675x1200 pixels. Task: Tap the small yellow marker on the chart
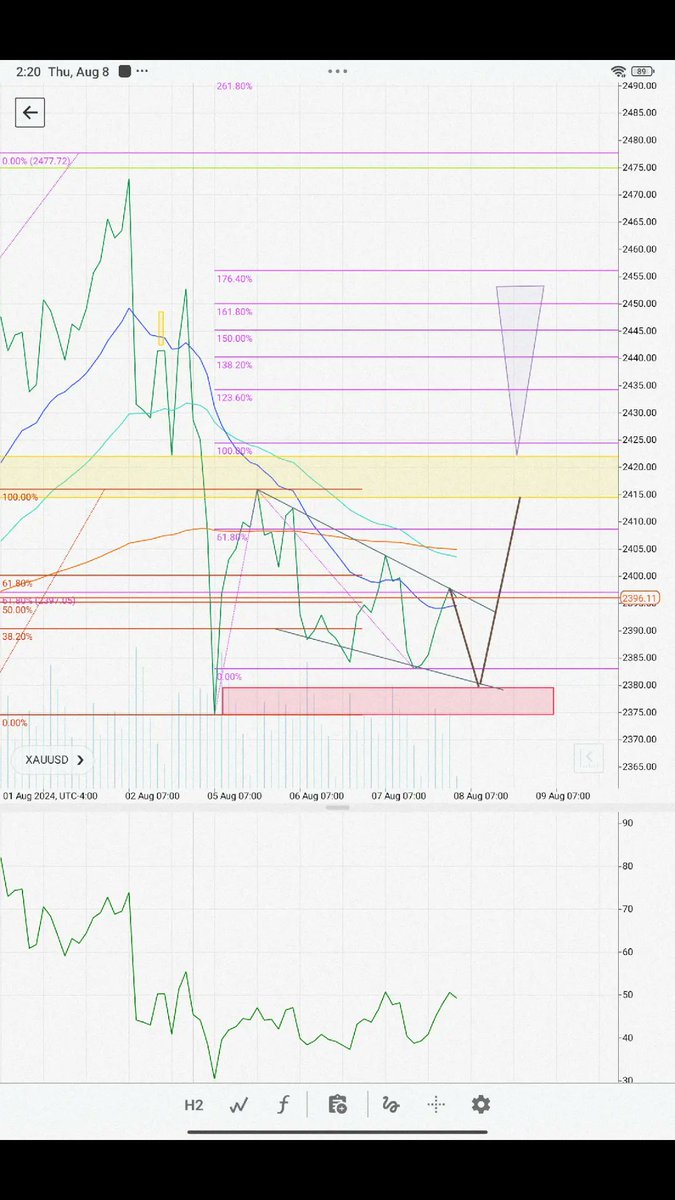(x=161, y=328)
